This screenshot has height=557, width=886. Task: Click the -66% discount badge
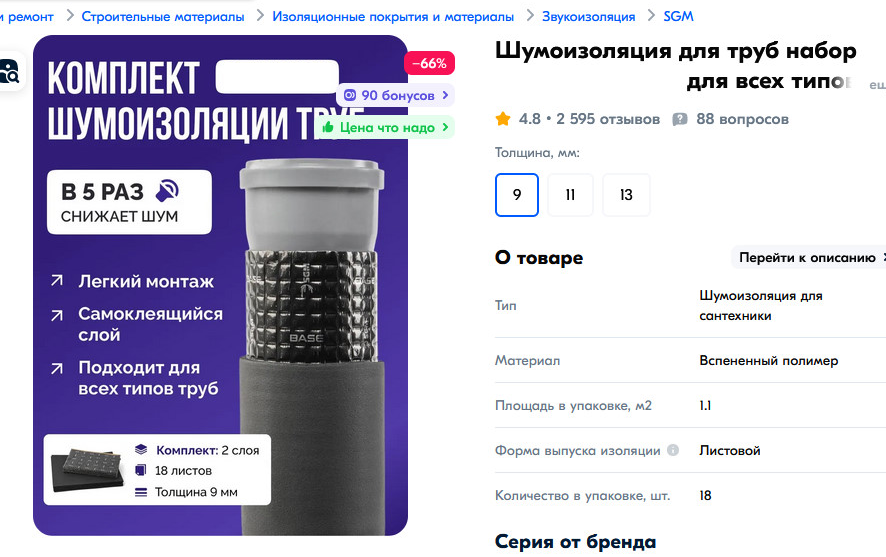click(429, 63)
